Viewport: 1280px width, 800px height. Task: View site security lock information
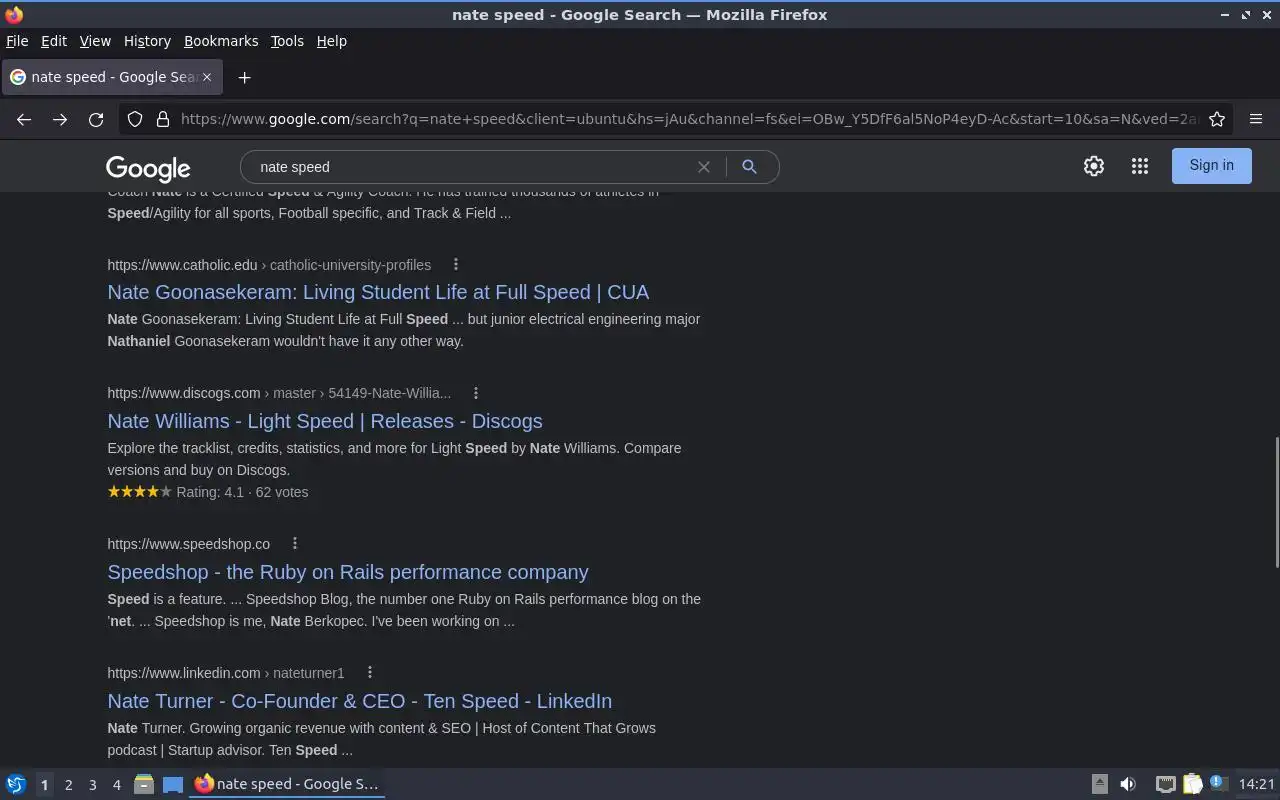pyautogui.click(x=163, y=119)
